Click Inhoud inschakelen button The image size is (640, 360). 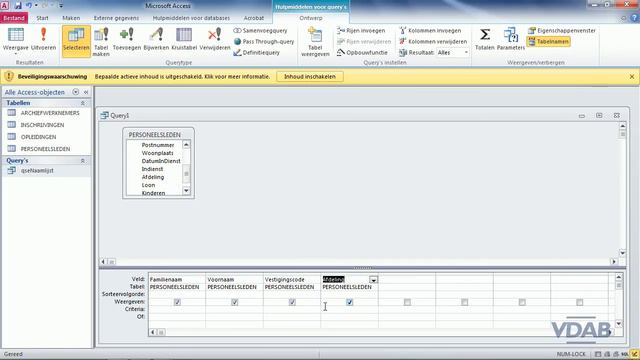[x=310, y=77]
